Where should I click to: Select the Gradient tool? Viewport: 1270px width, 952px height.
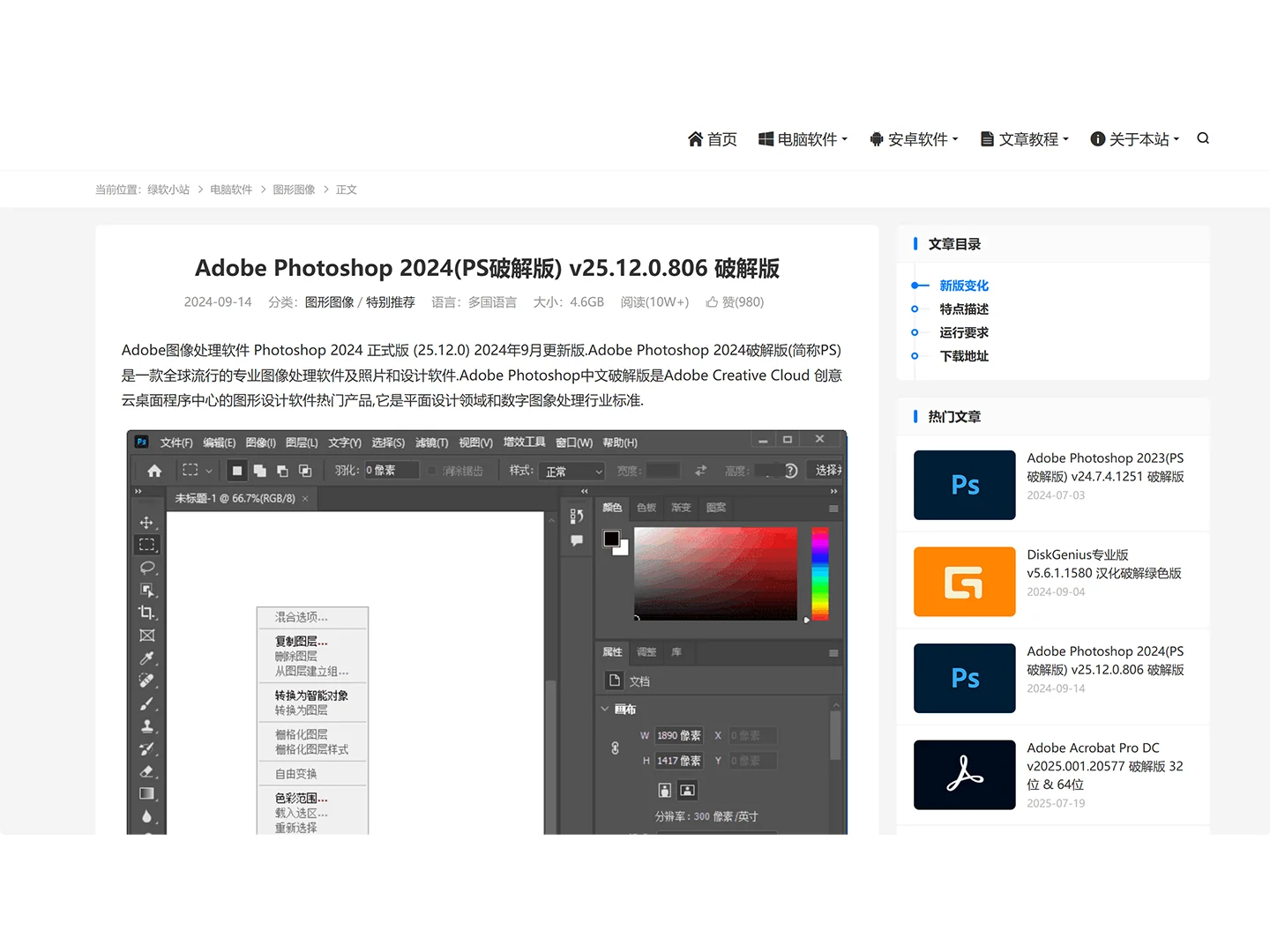point(147,793)
